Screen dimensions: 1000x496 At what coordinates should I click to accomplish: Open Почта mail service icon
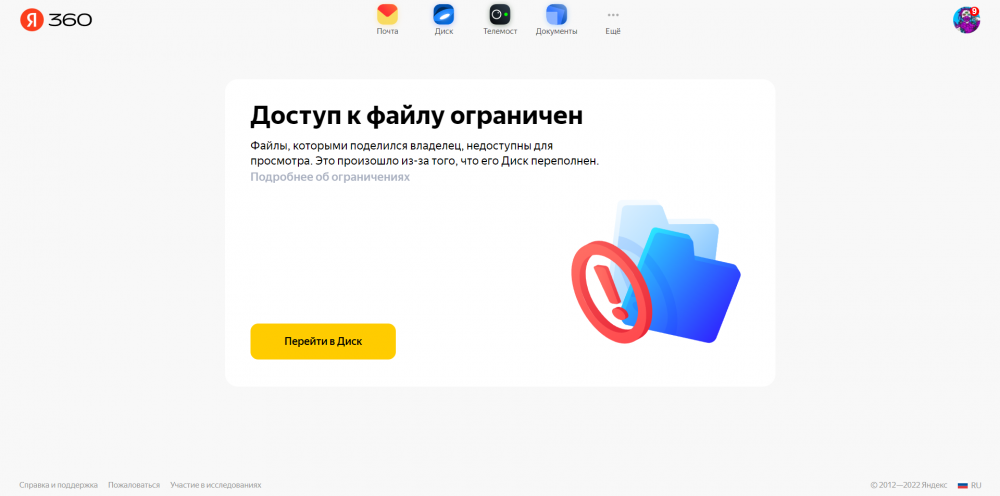coord(387,14)
